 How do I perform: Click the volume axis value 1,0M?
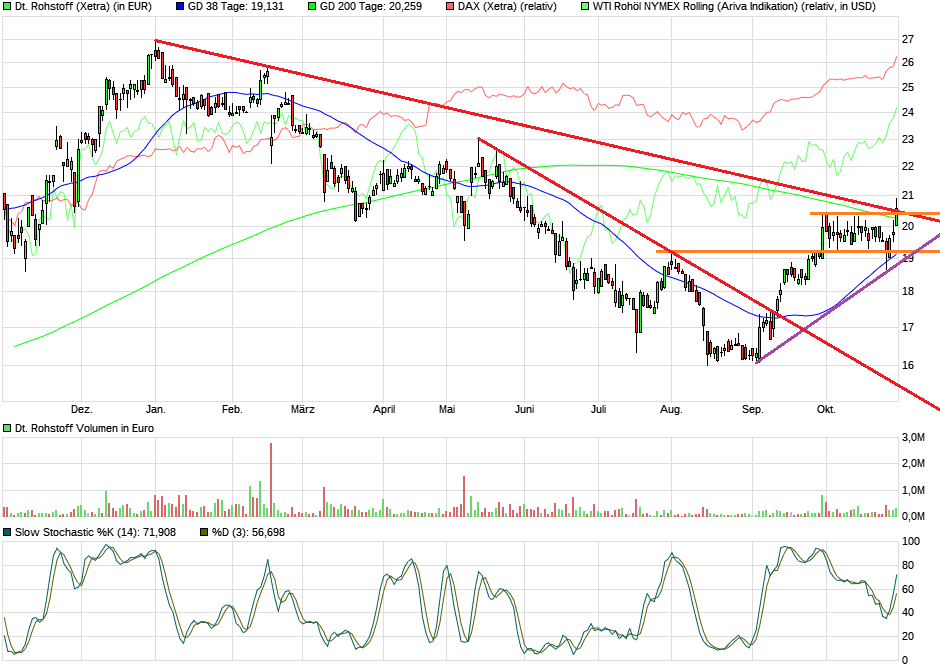coord(913,490)
